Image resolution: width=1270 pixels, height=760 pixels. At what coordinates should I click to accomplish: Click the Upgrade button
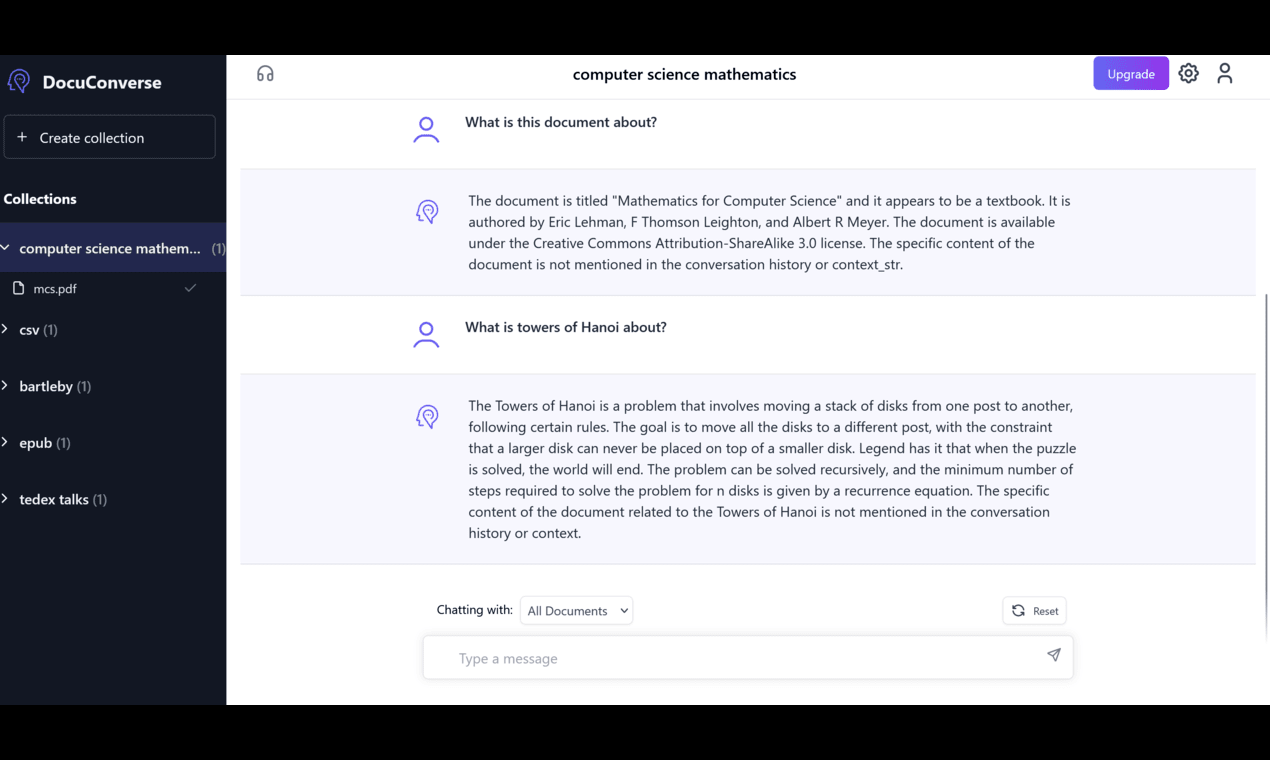1131,73
